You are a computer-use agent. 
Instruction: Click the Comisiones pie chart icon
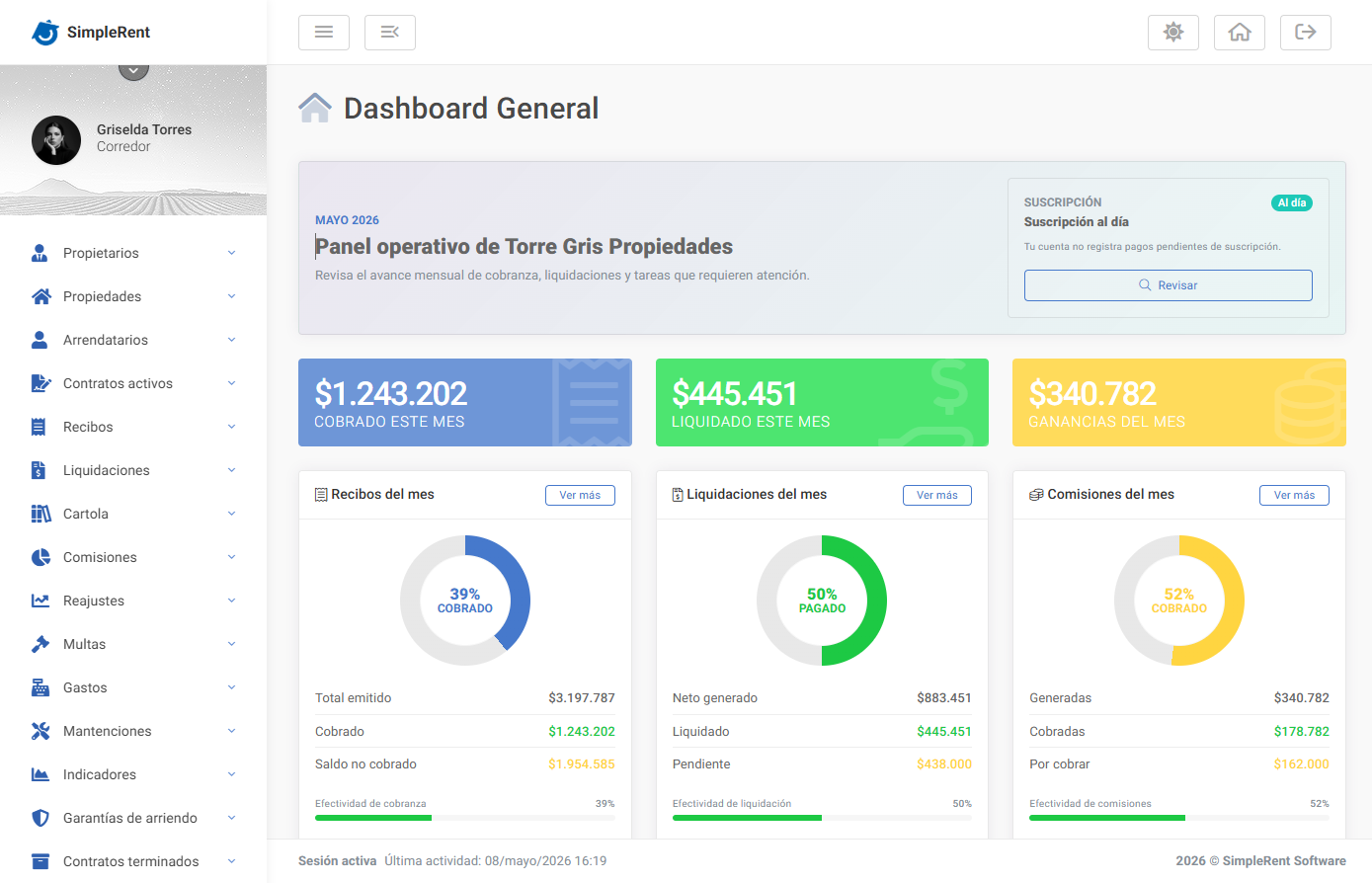[40, 557]
